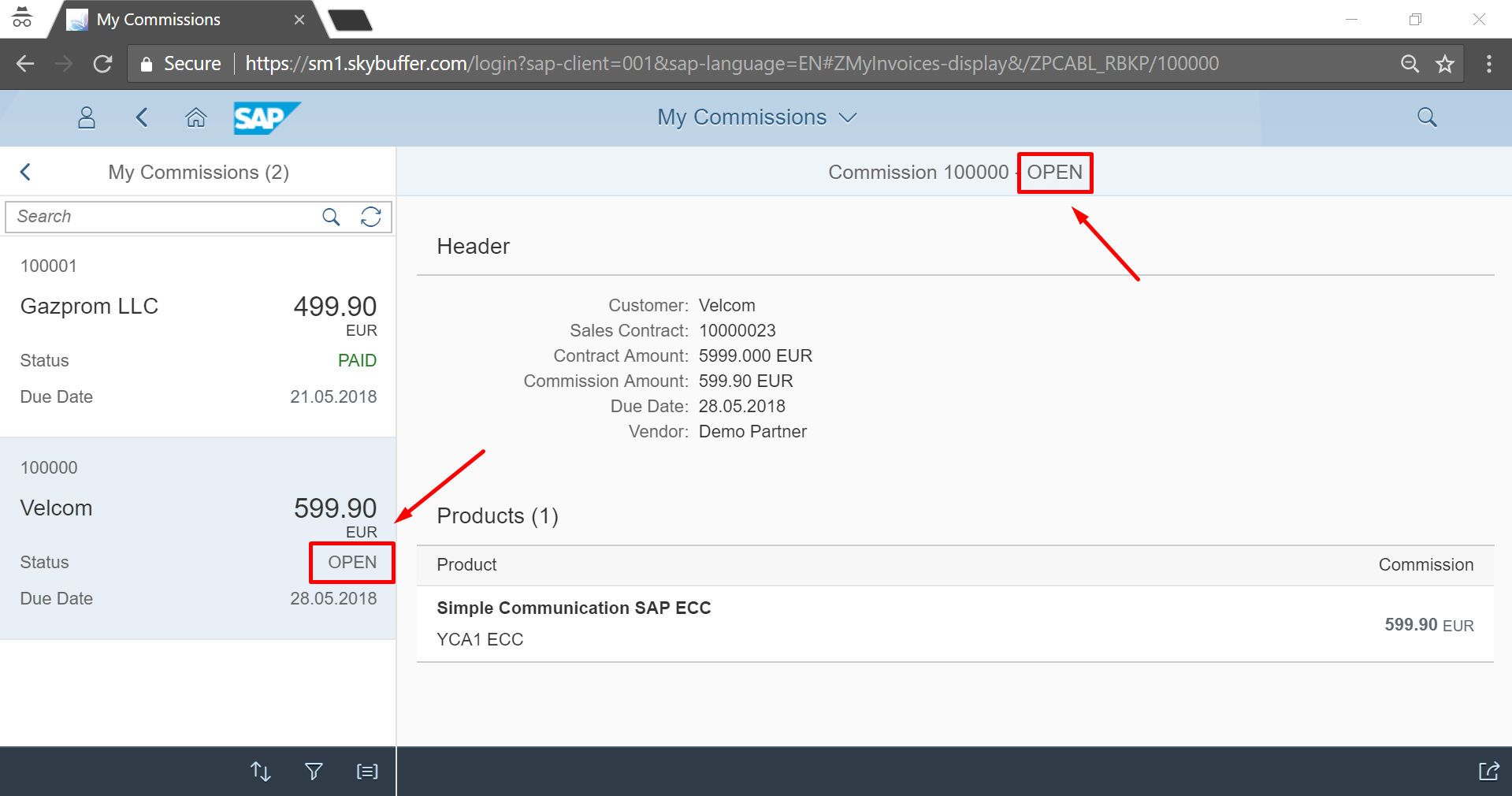This screenshot has height=796, width=1512.
Task: Click the Products (1) section title
Action: coord(498,516)
